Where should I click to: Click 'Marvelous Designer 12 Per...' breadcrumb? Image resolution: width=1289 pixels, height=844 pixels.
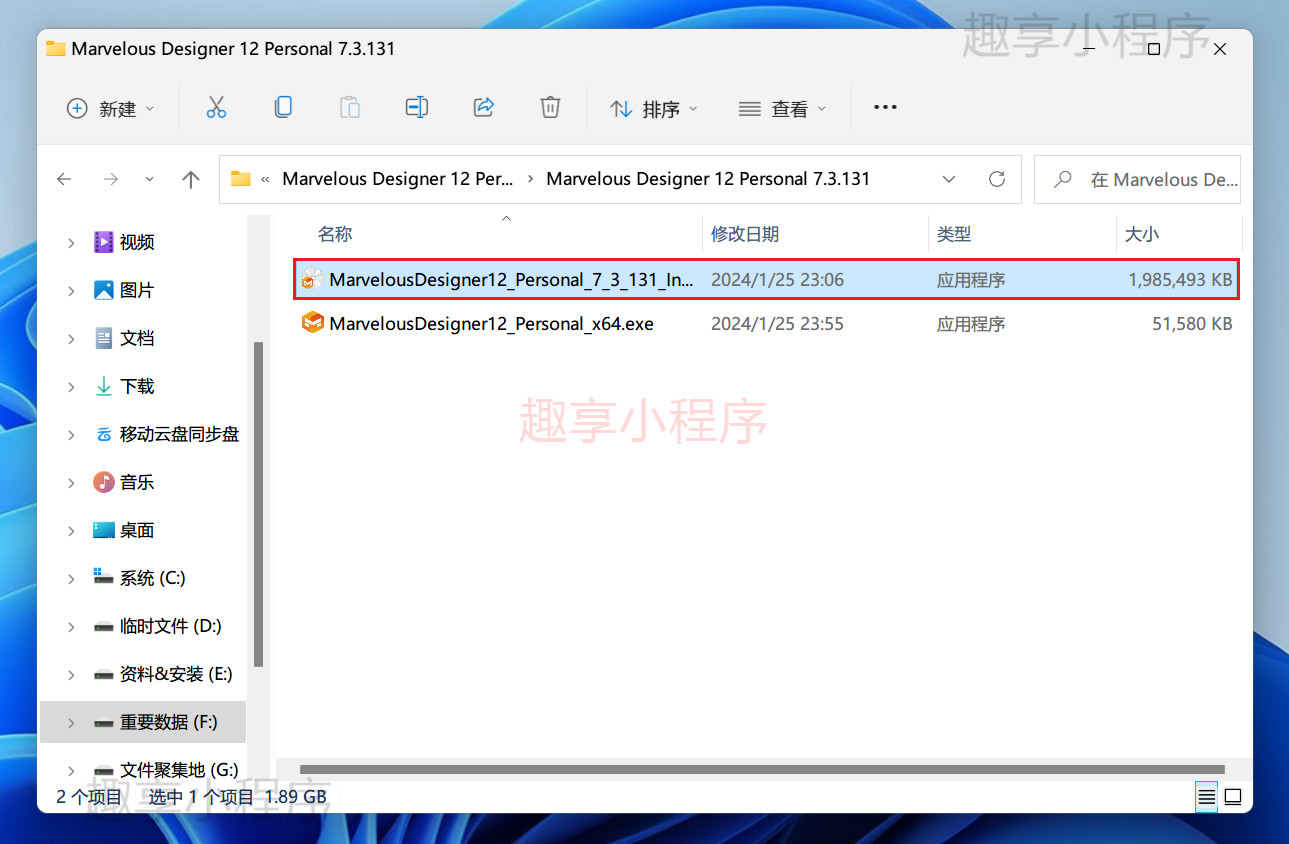click(398, 179)
